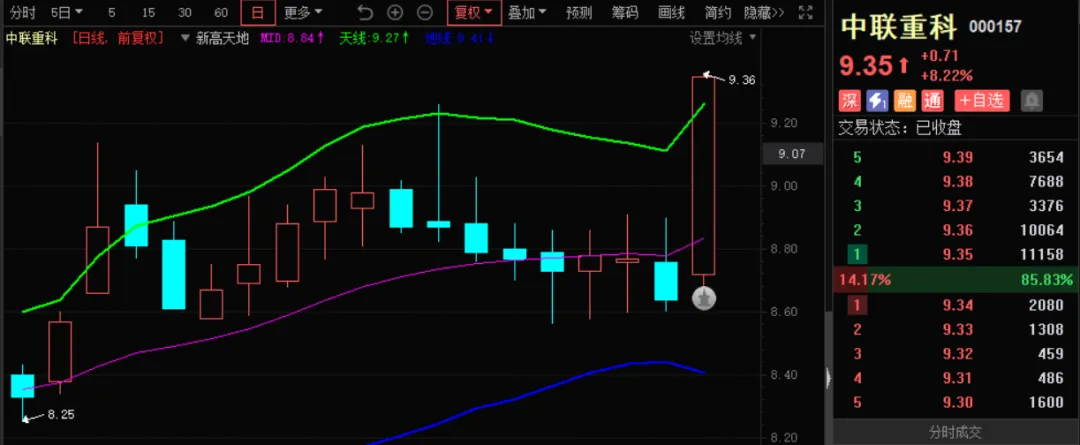
Task: Select the 60 minute period
Action: [x=221, y=12]
